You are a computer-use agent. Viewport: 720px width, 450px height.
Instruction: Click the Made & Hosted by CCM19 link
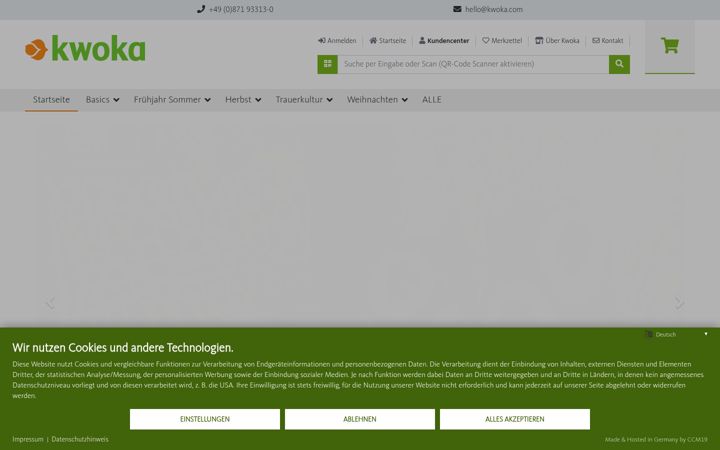point(656,439)
